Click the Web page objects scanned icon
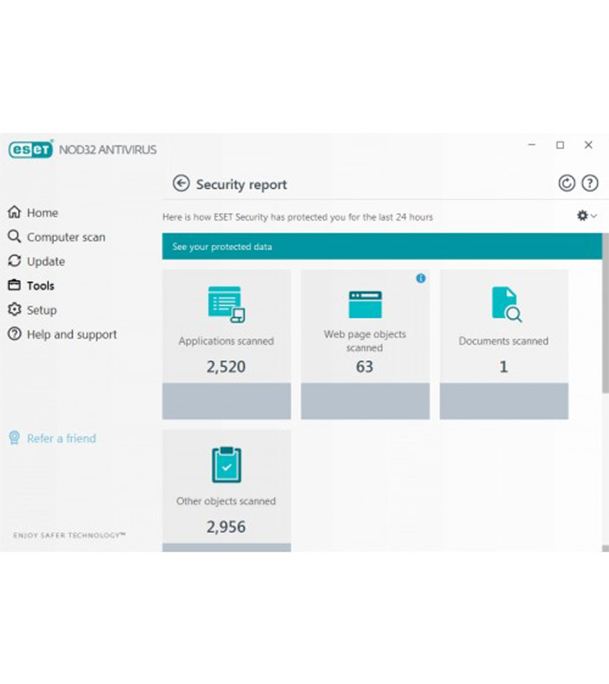Image resolution: width=609 pixels, height=684 pixels. pos(365,304)
